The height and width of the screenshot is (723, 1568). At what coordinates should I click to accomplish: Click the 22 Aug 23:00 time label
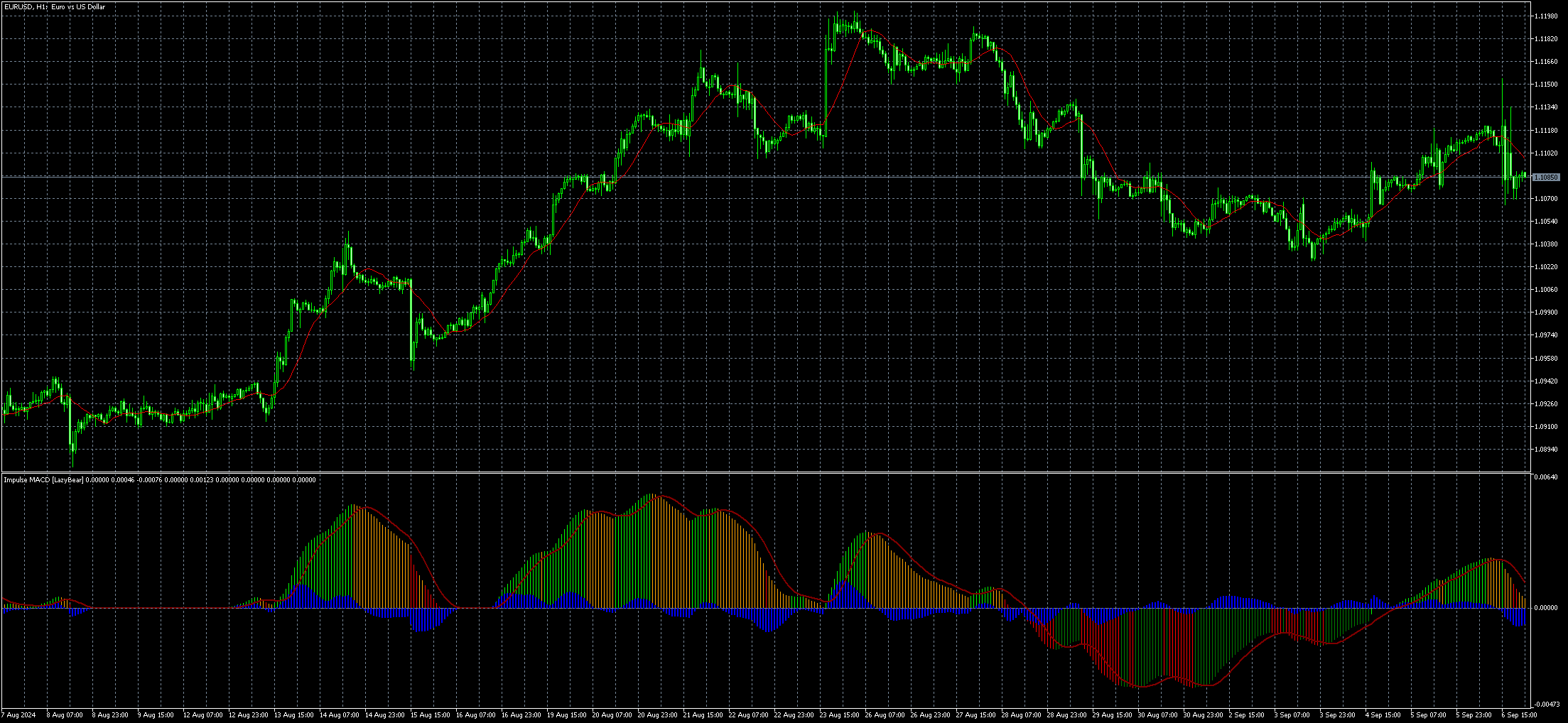(x=794, y=715)
